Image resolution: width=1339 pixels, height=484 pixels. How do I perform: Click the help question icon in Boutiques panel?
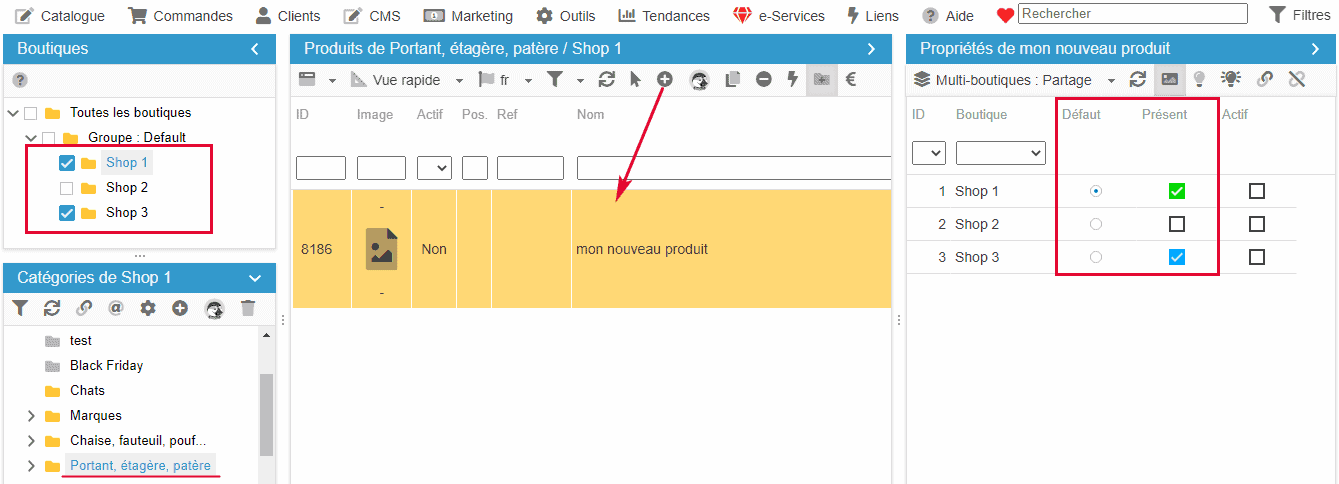point(20,80)
